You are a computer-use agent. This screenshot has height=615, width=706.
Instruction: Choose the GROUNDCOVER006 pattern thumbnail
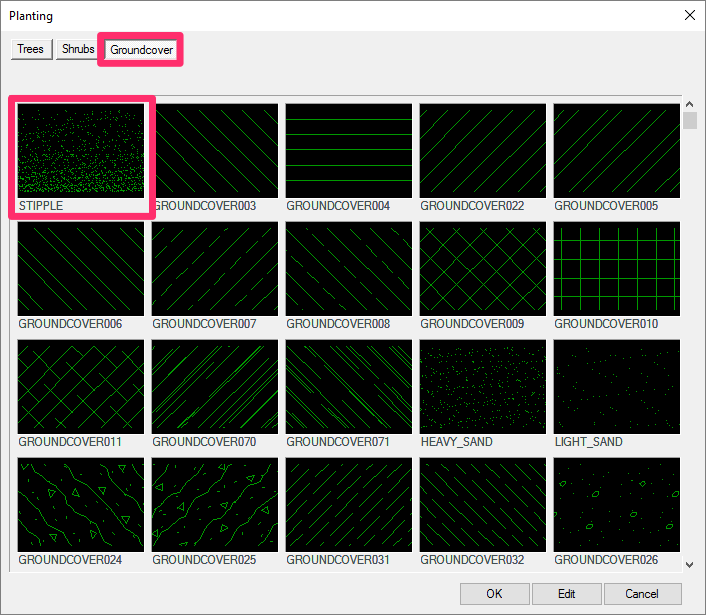pos(81,269)
